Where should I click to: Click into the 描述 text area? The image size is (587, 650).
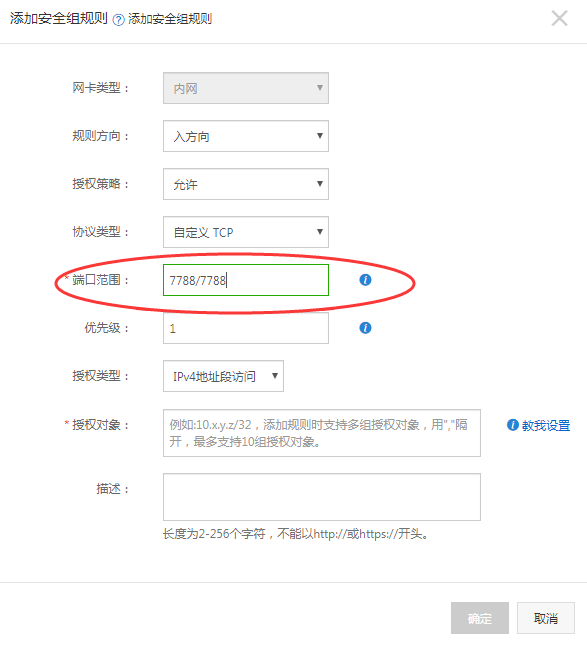click(322, 497)
